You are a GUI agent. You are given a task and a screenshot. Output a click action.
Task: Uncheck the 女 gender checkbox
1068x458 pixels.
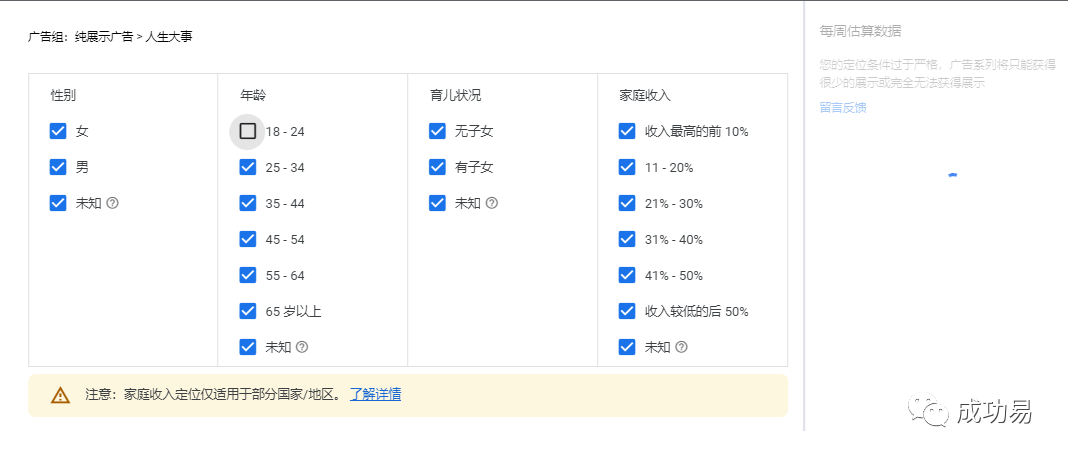tap(58, 131)
